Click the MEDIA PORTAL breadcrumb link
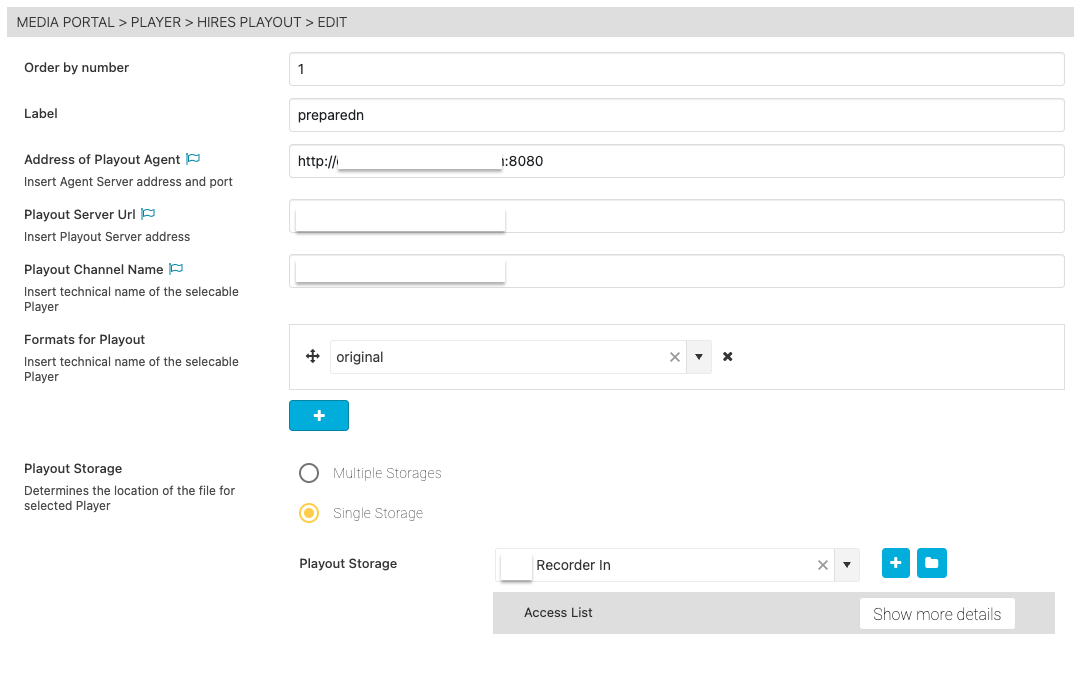 (64, 21)
